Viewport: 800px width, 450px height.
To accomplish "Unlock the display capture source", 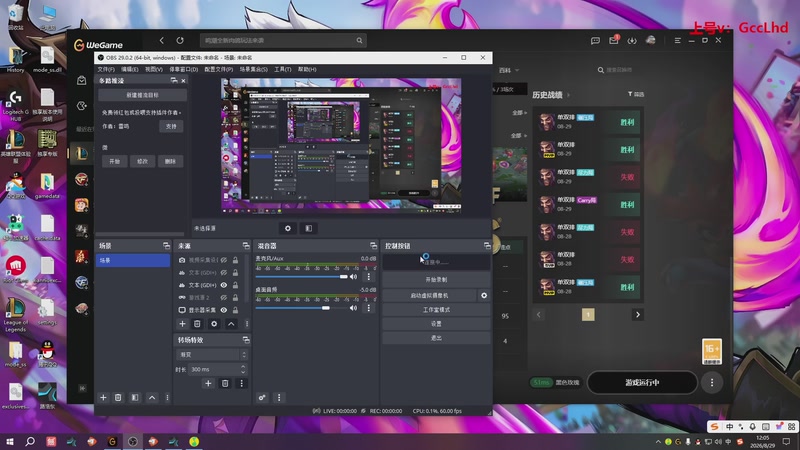I will (x=235, y=310).
